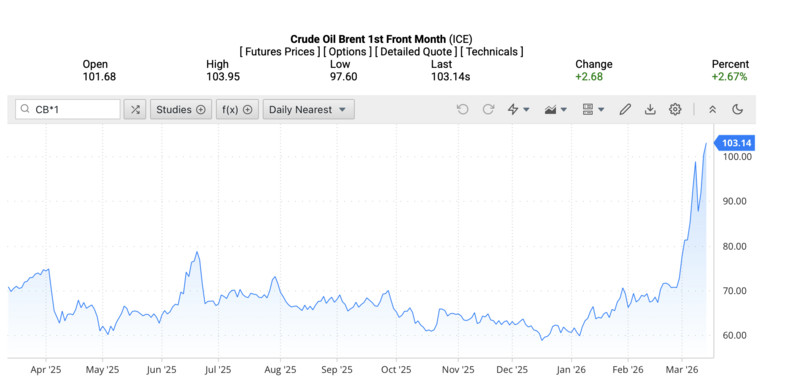
Task: Click the 90.00 y-axis label
Action: pyautogui.click(x=735, y=201)
